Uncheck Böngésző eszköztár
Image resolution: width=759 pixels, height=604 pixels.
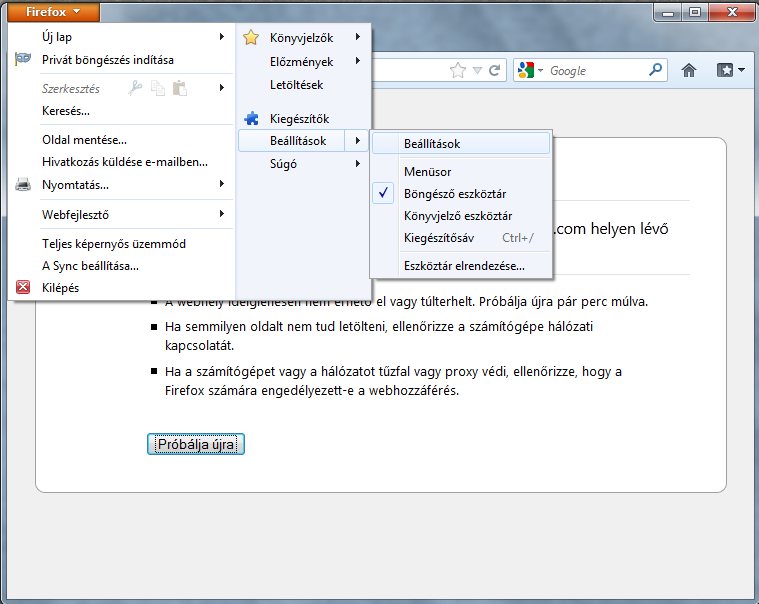click(461, 194)
